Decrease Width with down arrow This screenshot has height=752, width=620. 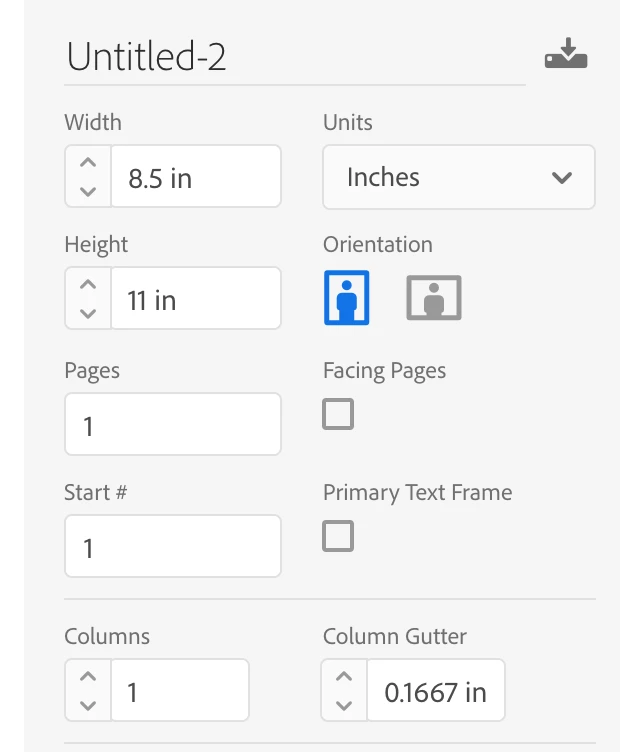point(88,191)
